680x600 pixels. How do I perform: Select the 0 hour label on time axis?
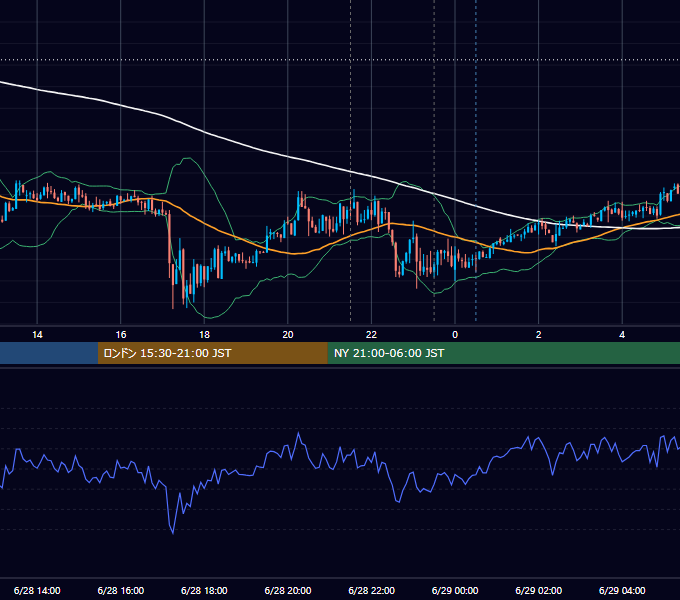tap(455, 335)
